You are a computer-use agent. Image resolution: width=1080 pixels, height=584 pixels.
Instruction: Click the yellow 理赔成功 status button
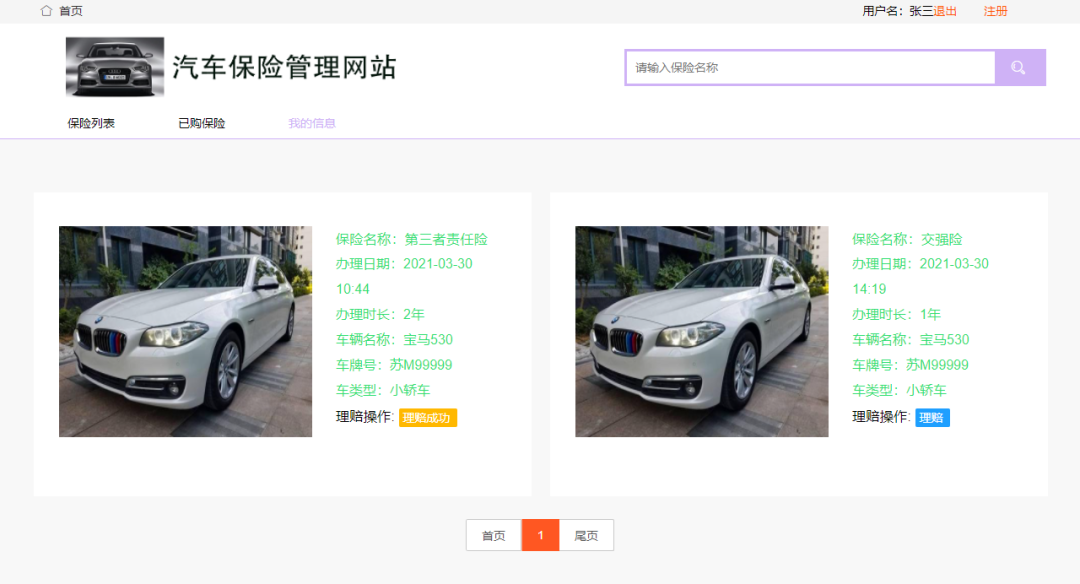coord(426,417)
